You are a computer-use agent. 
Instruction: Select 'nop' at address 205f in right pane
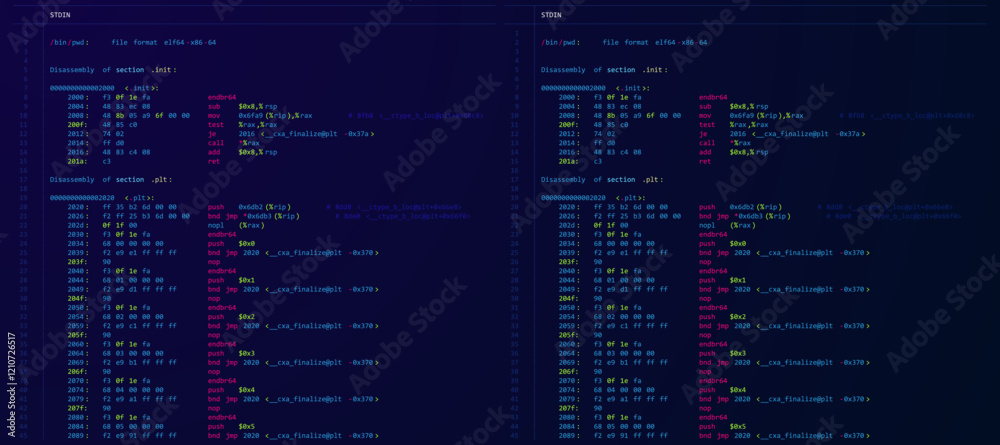(x=705, y=335)
